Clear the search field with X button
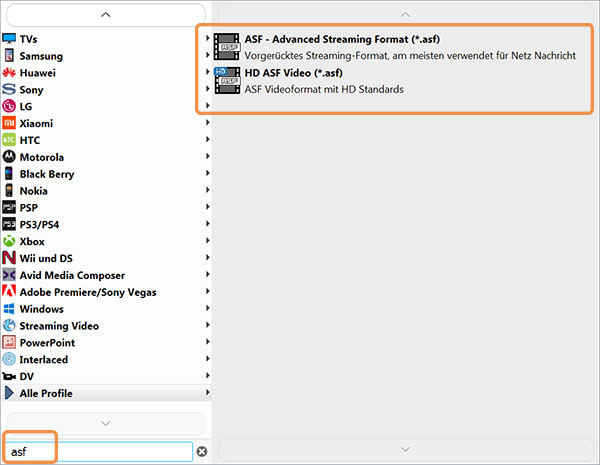600x465 pixels. pyautogui.click(x=202, y=452)
